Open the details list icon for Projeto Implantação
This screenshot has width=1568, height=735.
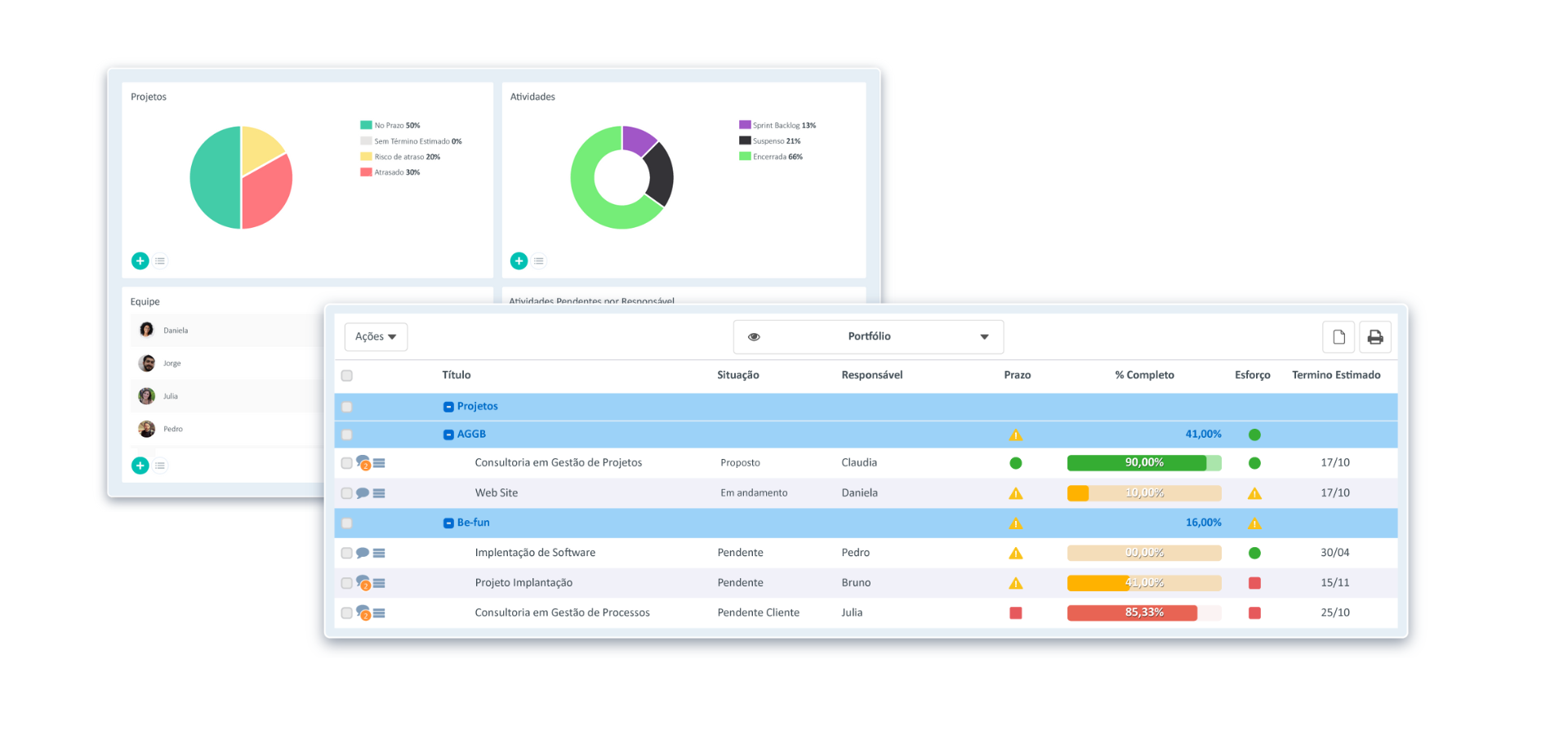coord(379,583)
